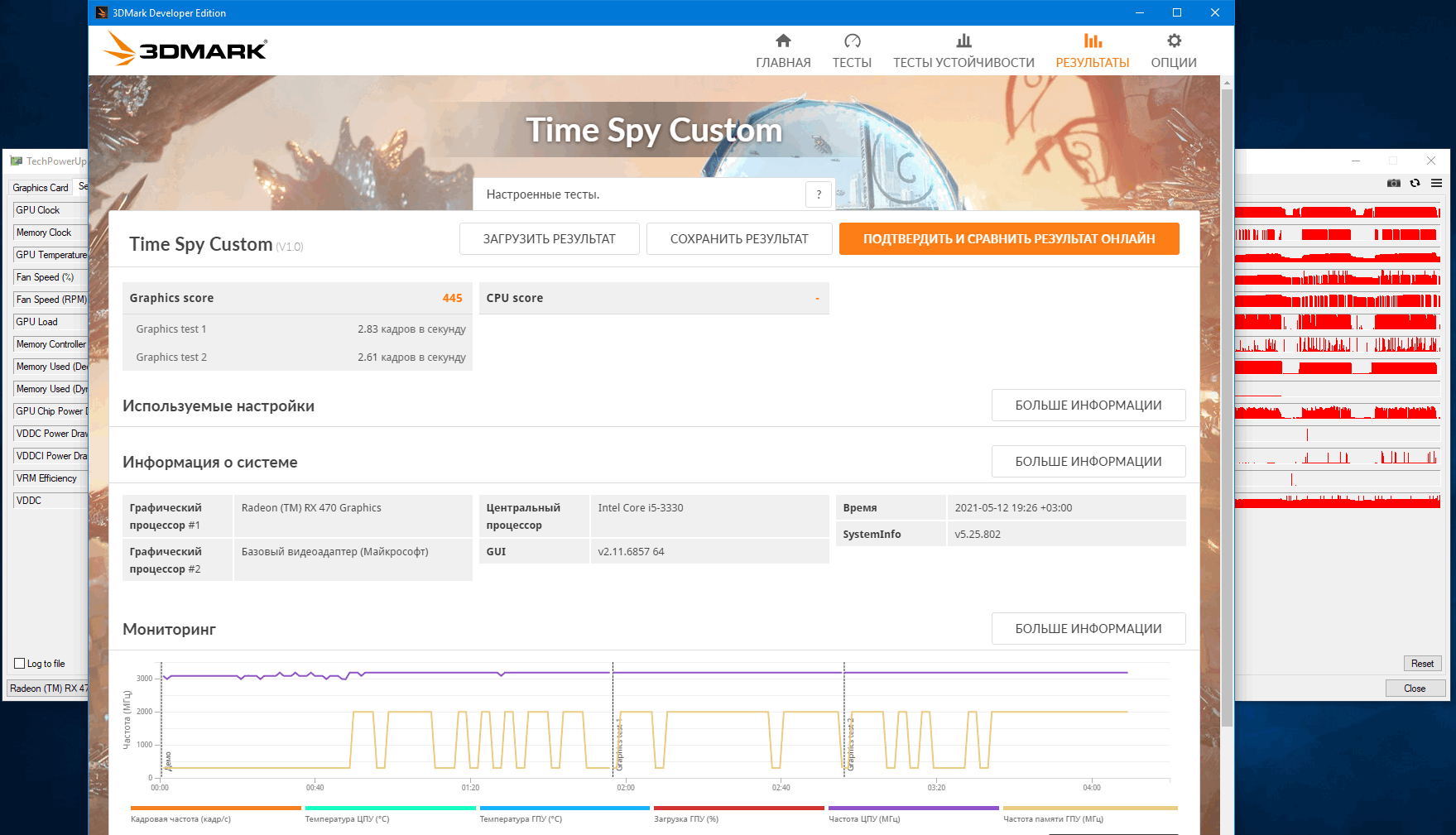
Task: Select GPU Load sensor in GPU-Z
Action: (x=50, y=322)
